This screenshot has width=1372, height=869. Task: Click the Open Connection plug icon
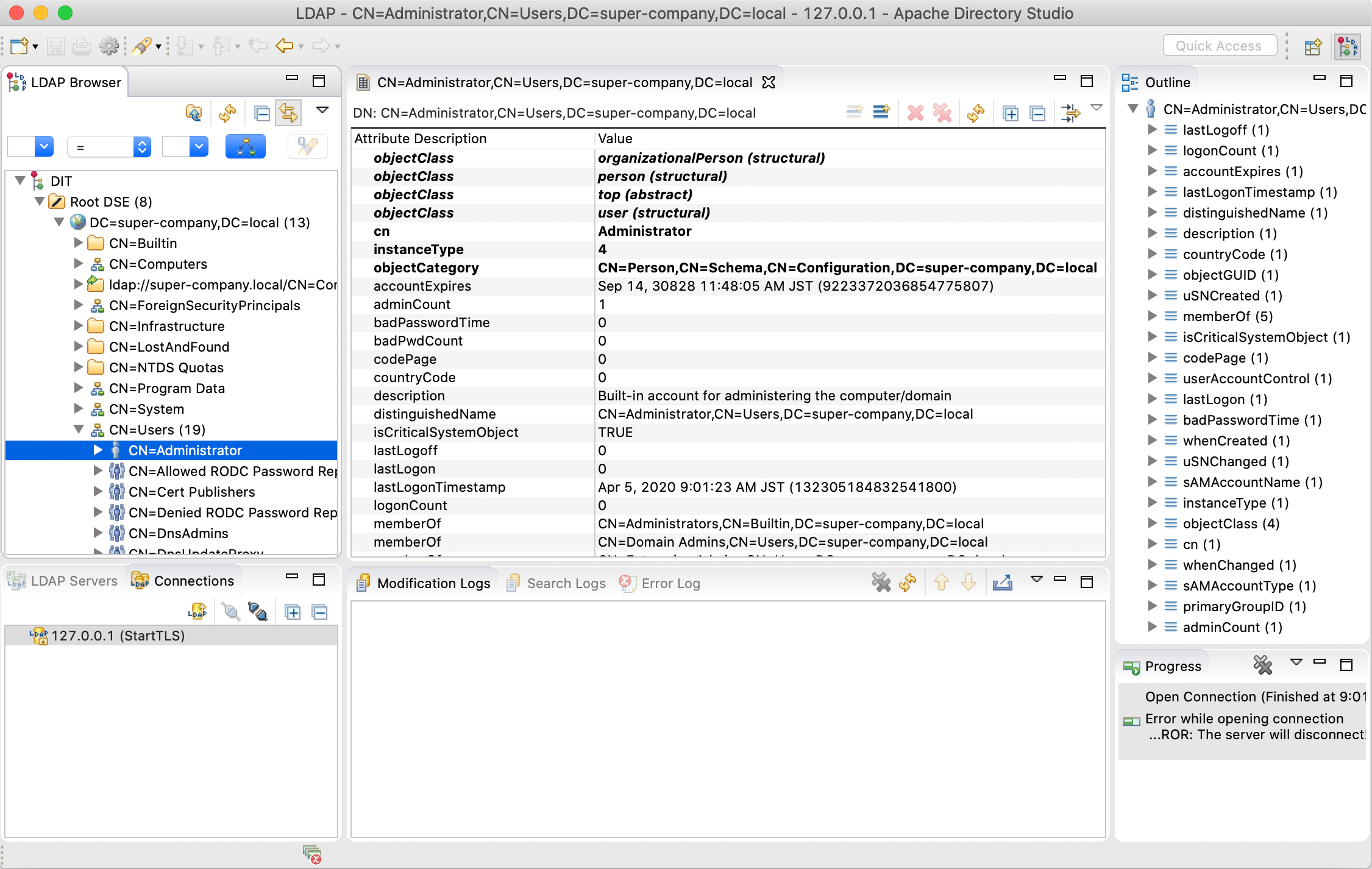coord(231,611)
